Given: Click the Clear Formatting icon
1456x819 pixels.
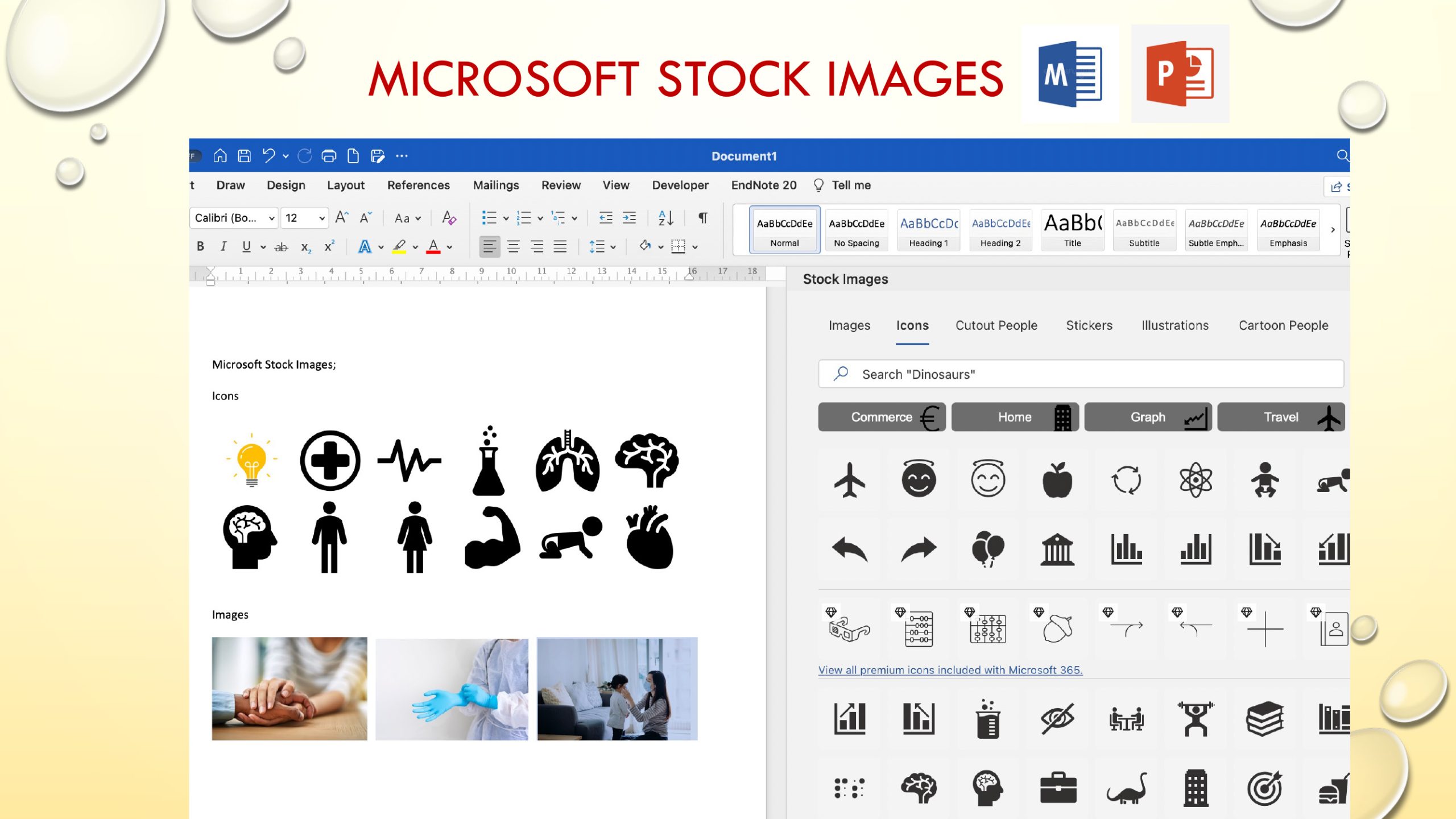Looking at the screenshot, I should [449, 218].
